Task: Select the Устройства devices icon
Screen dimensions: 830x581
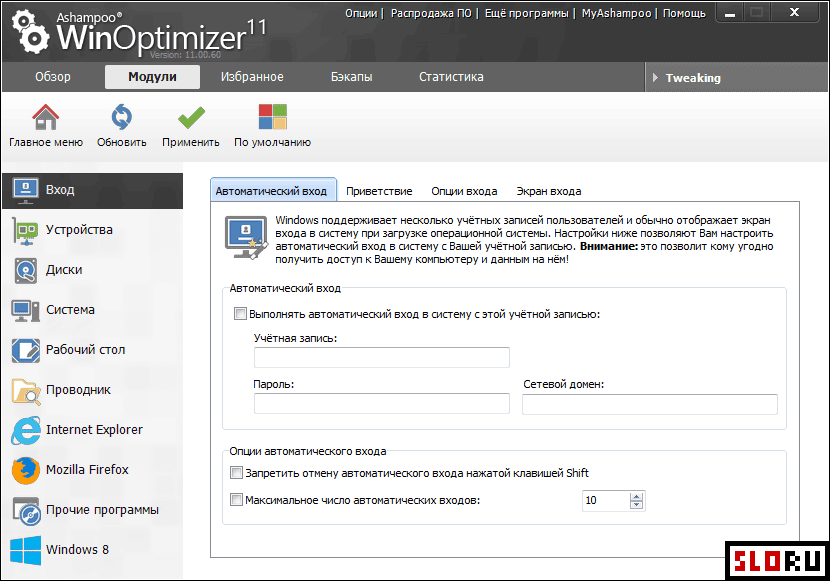Action: [25, 231]
